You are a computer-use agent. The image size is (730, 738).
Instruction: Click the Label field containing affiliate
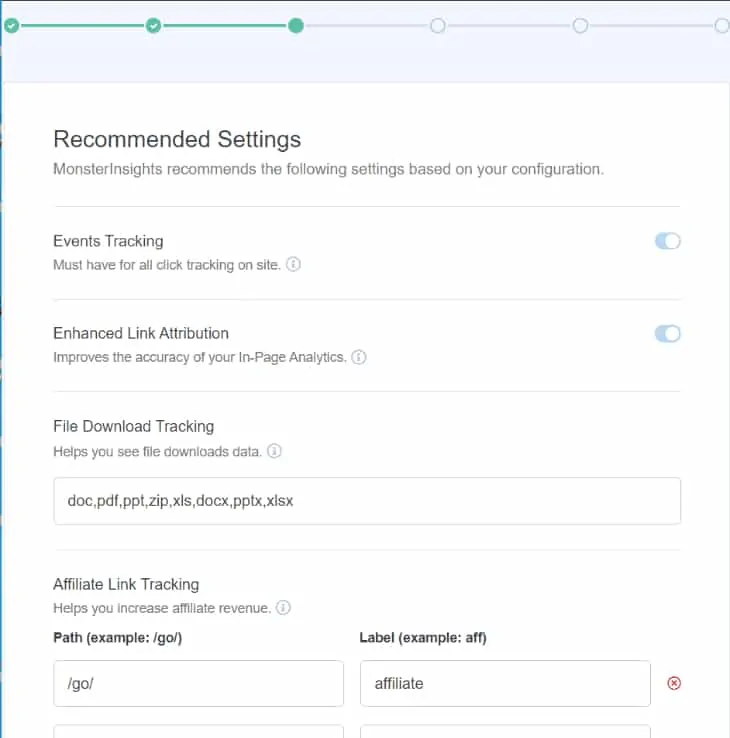click(x=505, y=684)
